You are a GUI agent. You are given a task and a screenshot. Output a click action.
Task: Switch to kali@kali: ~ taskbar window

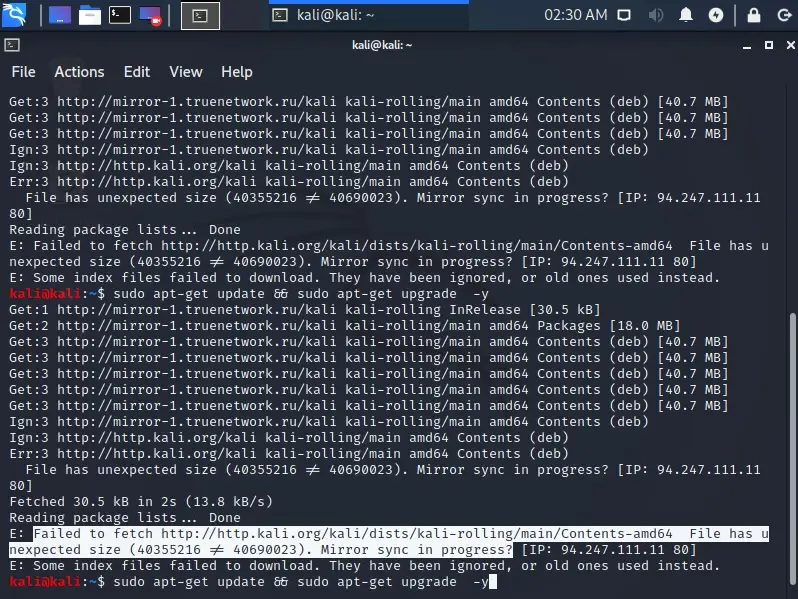coord(368,15)
